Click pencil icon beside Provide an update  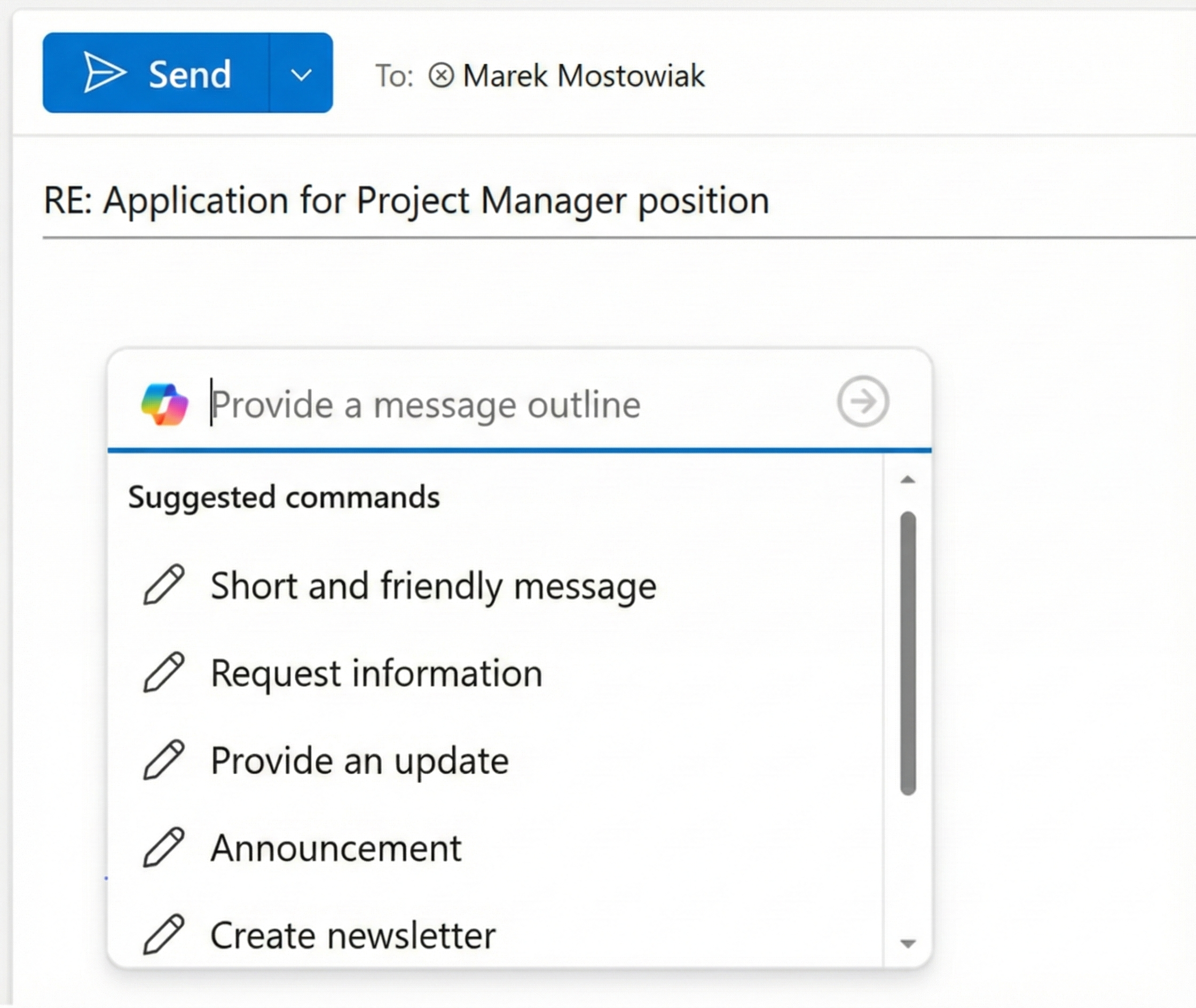pos(163,759)
